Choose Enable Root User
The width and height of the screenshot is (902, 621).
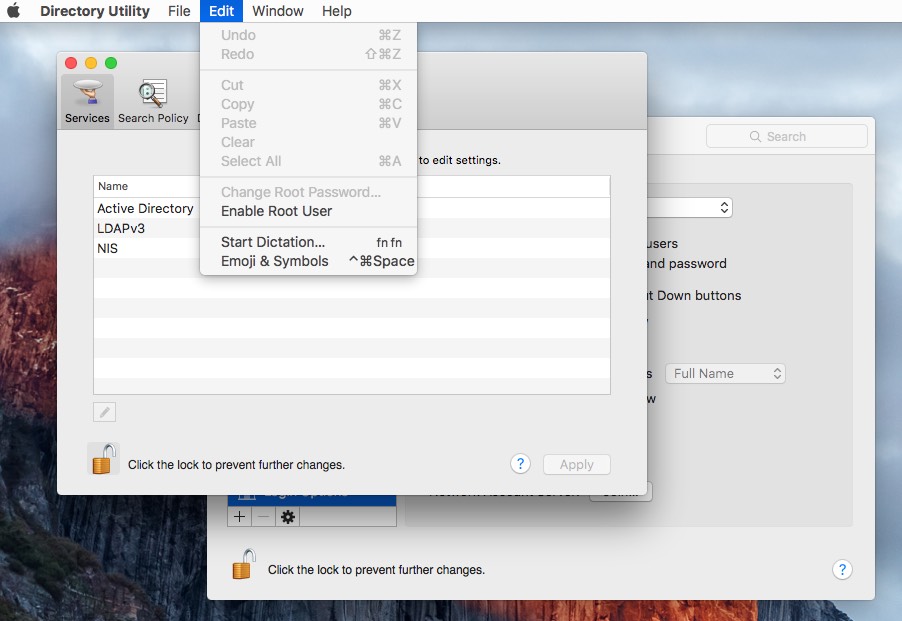(x=308, y=211)
